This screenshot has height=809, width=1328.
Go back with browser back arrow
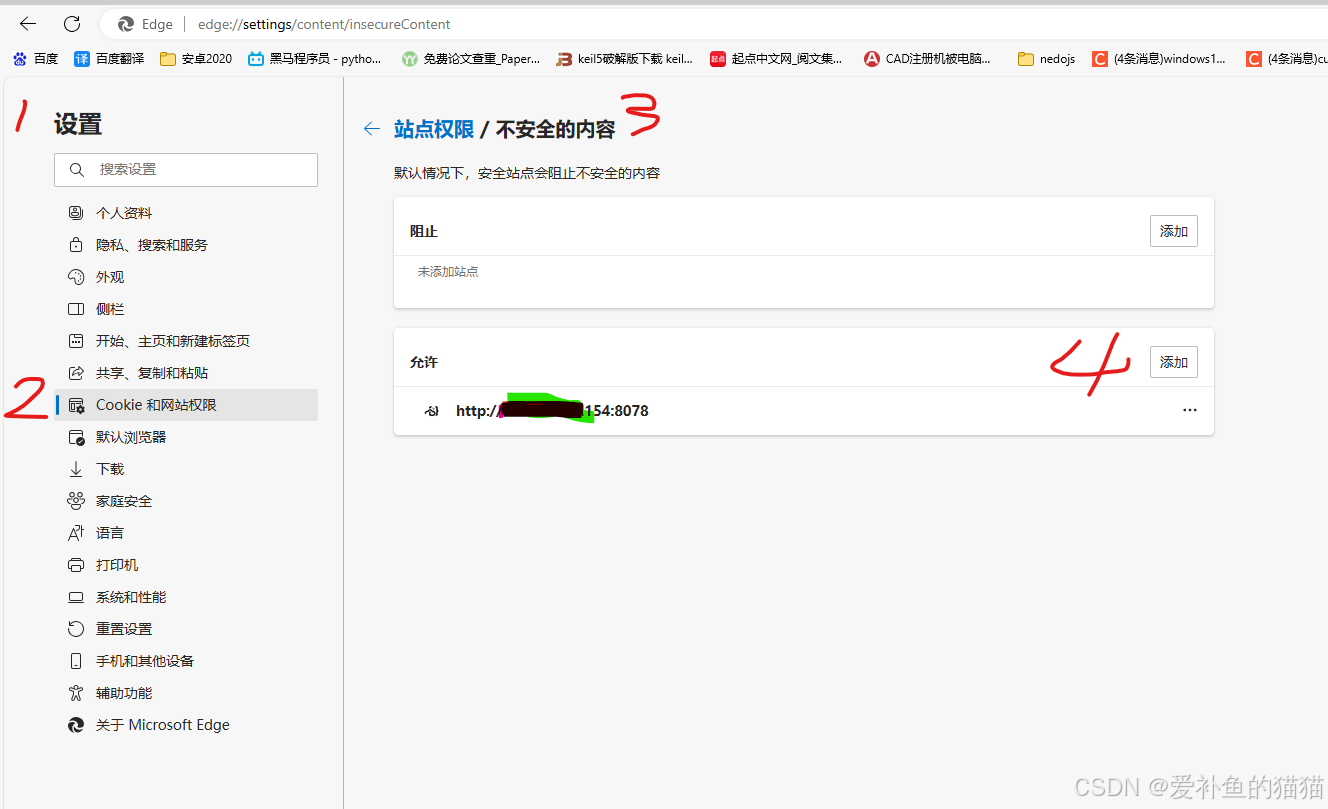tap(28, 24)
